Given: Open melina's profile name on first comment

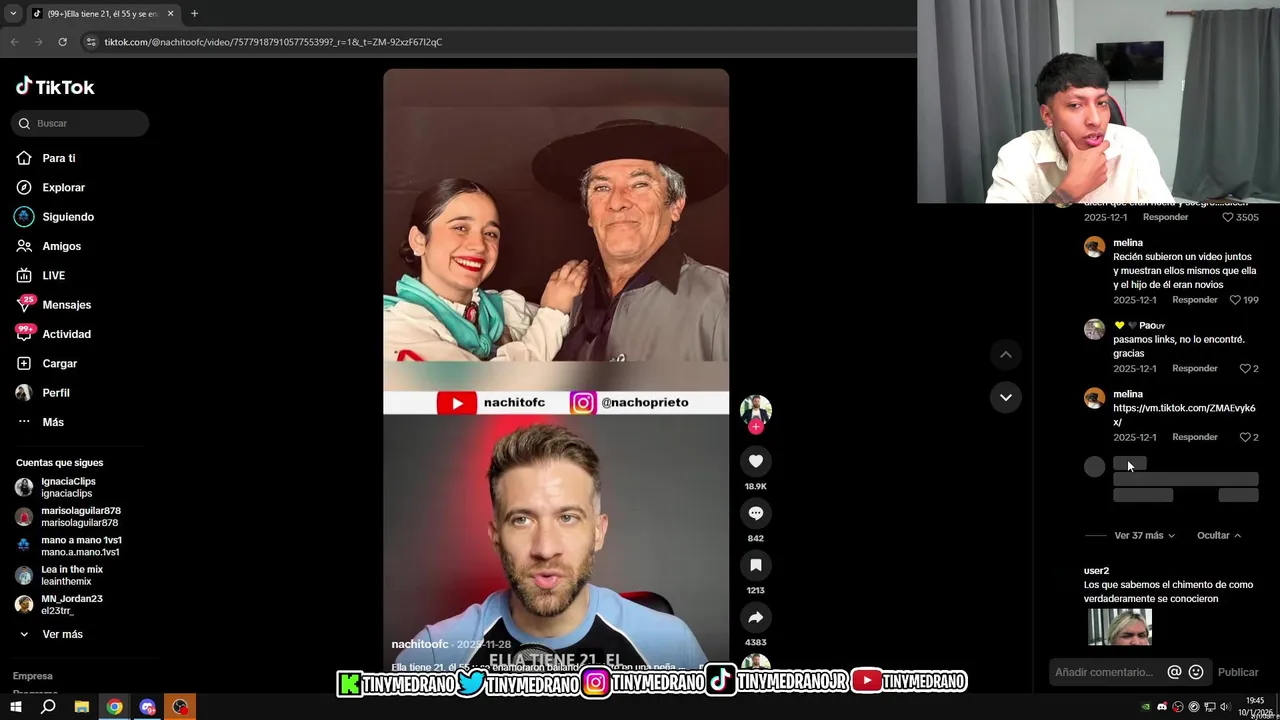Looking at the screenshot, I should [1127, 243].
